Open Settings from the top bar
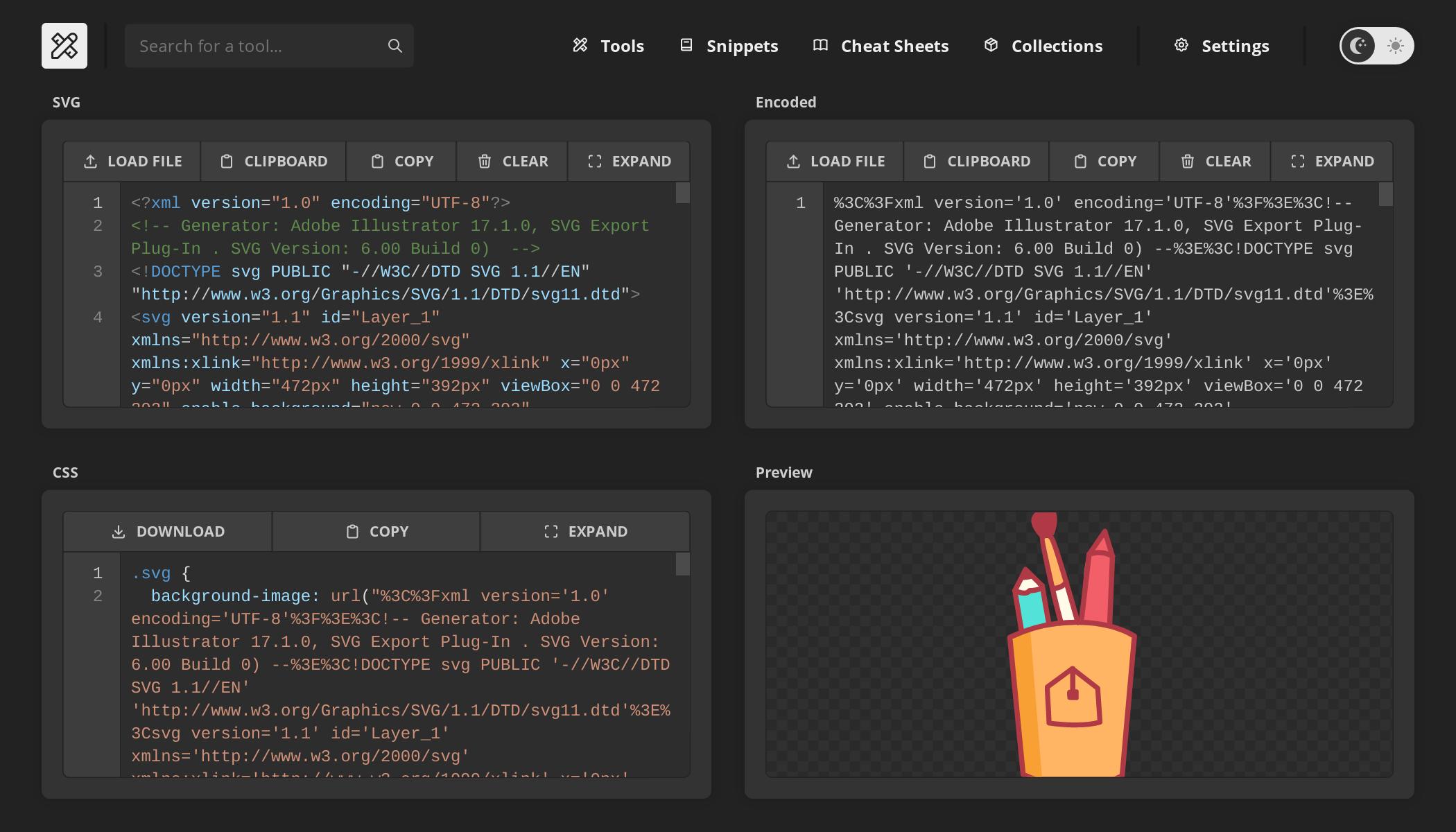 (1222, 46)
